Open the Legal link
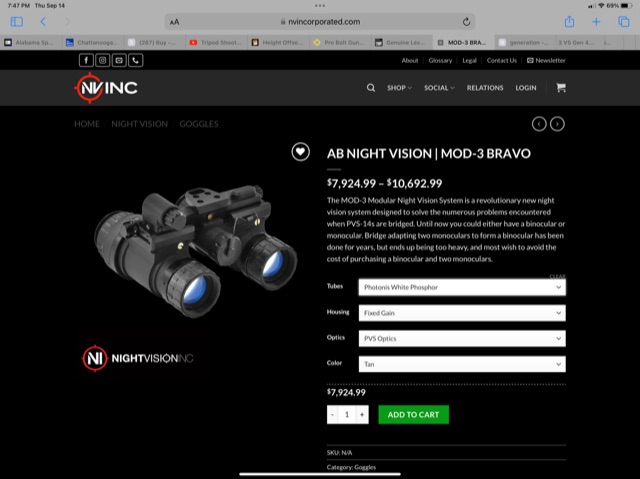 coord(469,60)
